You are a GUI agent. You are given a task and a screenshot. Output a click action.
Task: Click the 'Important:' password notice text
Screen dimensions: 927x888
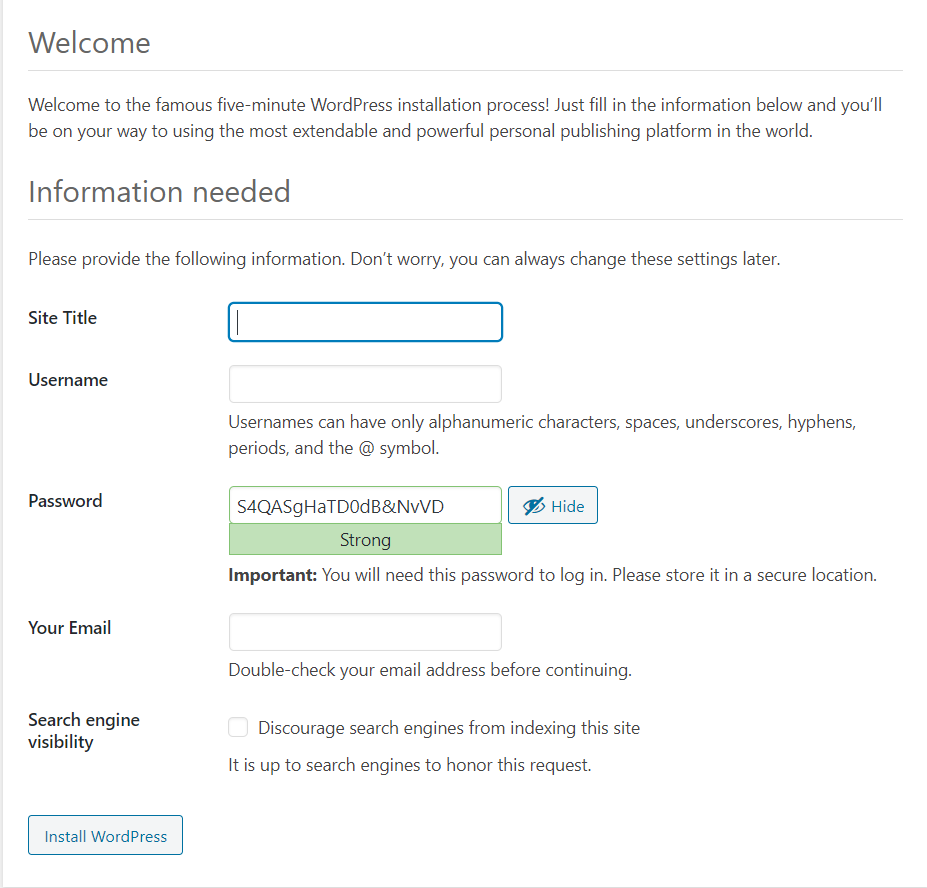552,575
